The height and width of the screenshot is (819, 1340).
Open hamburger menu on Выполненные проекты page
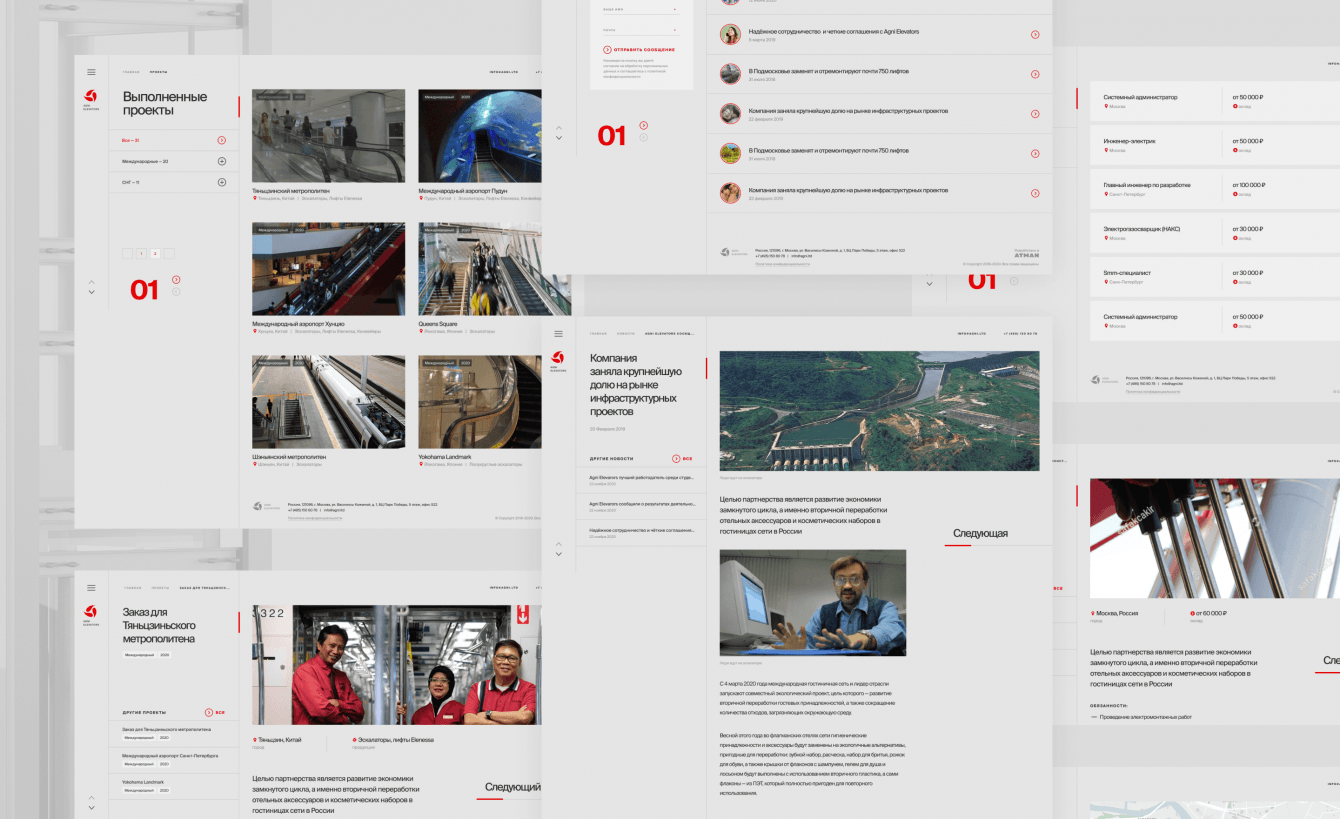point(91,72)
